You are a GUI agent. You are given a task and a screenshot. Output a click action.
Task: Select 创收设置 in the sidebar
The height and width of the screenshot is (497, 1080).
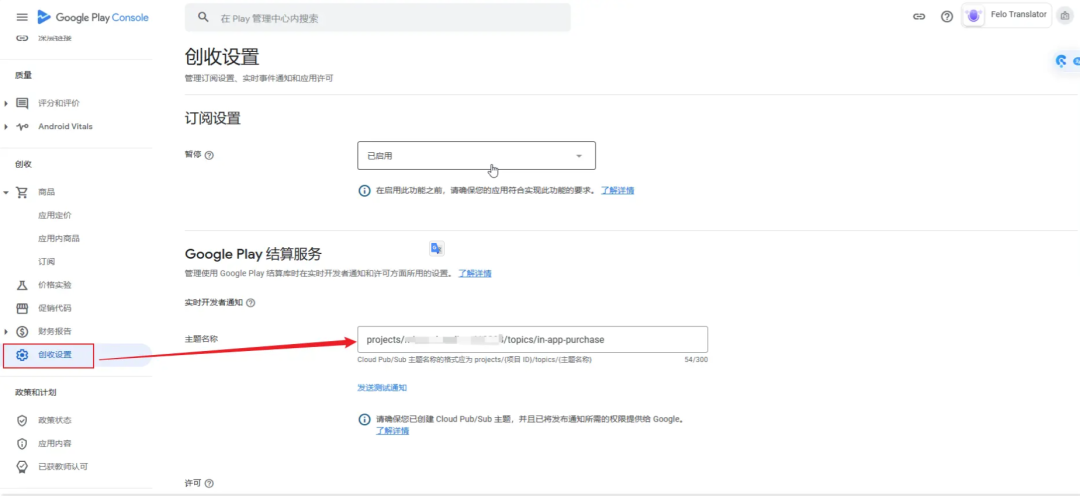[54, 355]
